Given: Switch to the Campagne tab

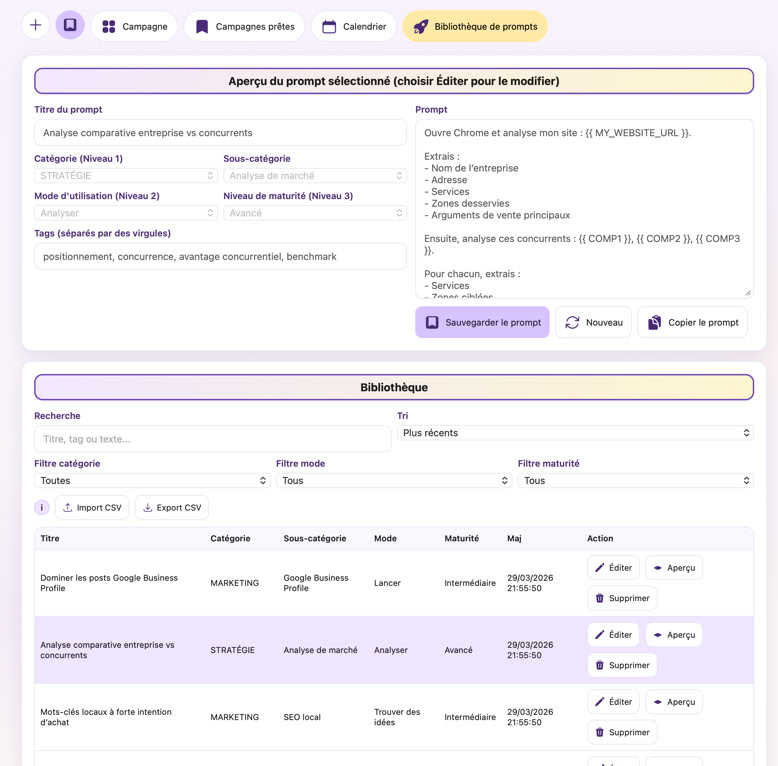Looking at the screenshot, I should point(134,27).
